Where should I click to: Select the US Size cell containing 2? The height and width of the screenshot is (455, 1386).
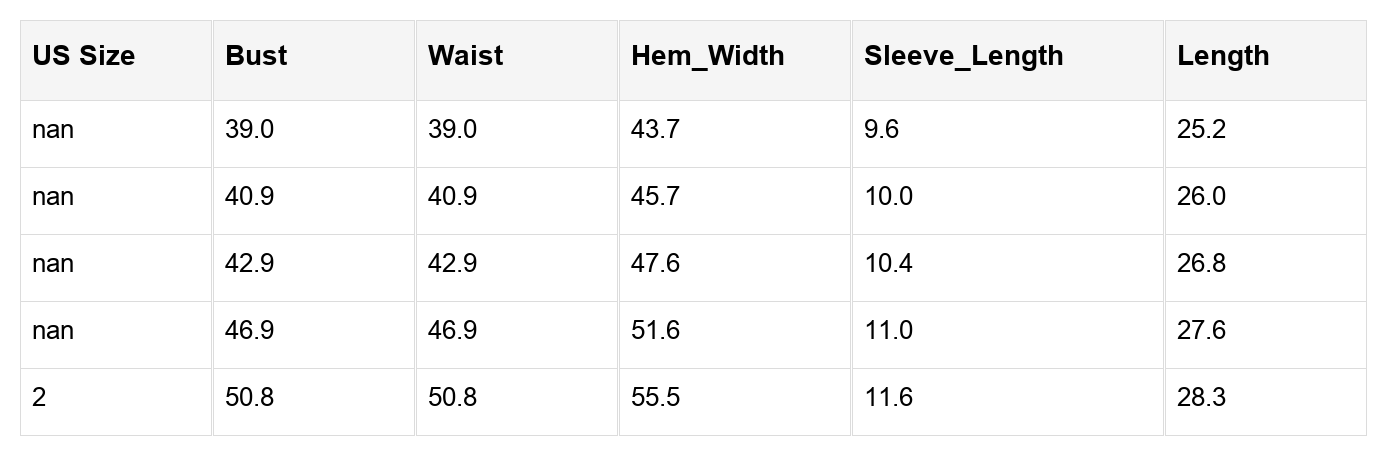click(39, 398)
